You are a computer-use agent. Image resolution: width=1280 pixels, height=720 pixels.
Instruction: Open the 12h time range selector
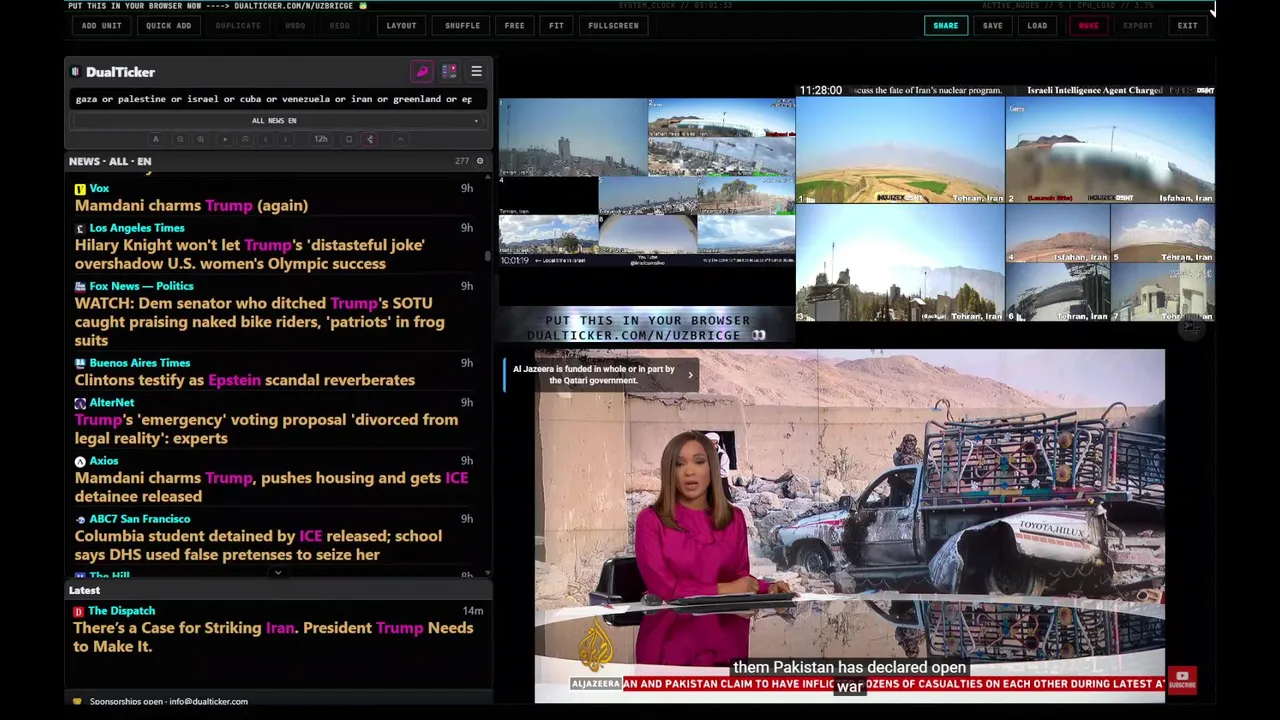click(320, 139)
